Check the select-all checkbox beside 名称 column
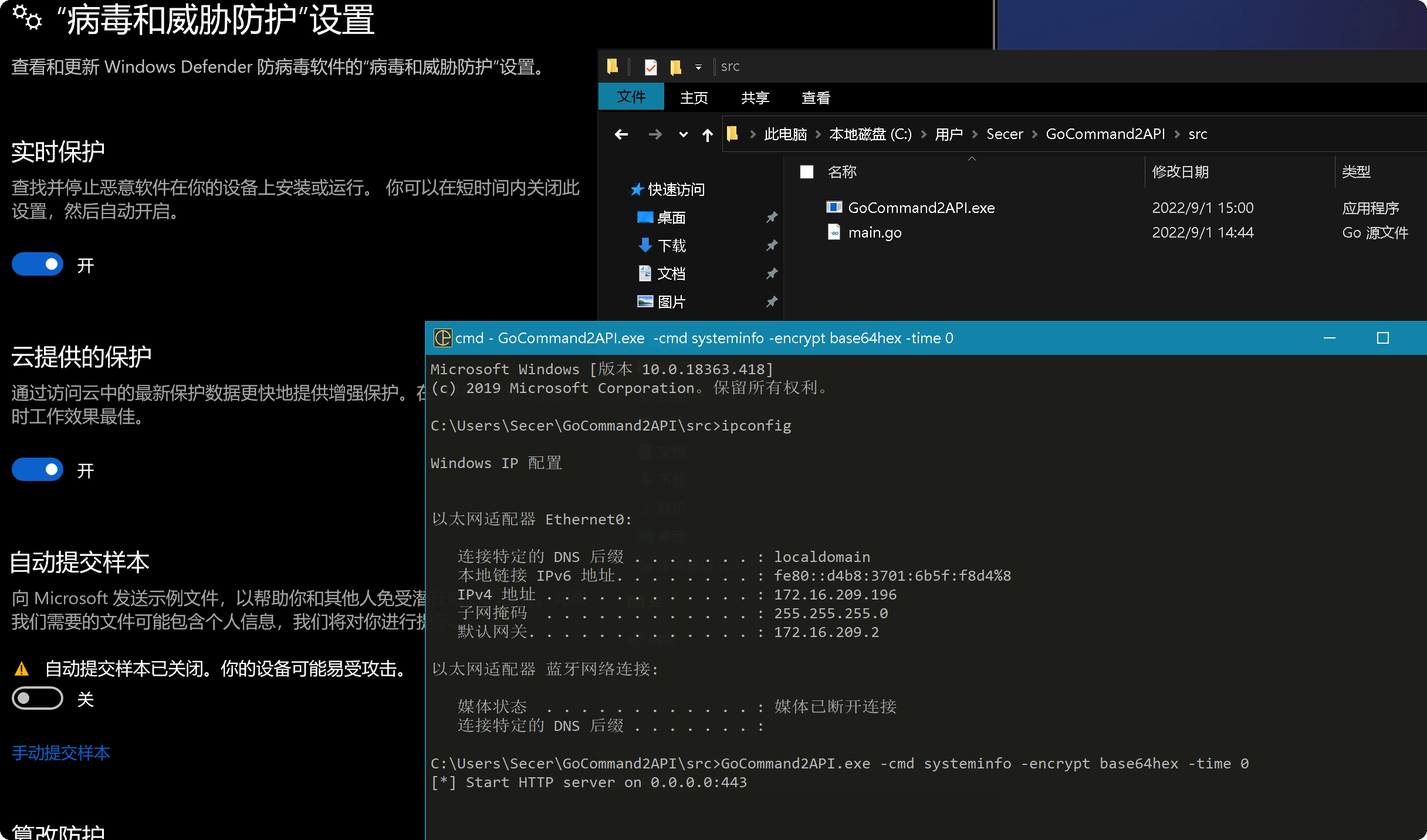 click(x=807, y=172)
